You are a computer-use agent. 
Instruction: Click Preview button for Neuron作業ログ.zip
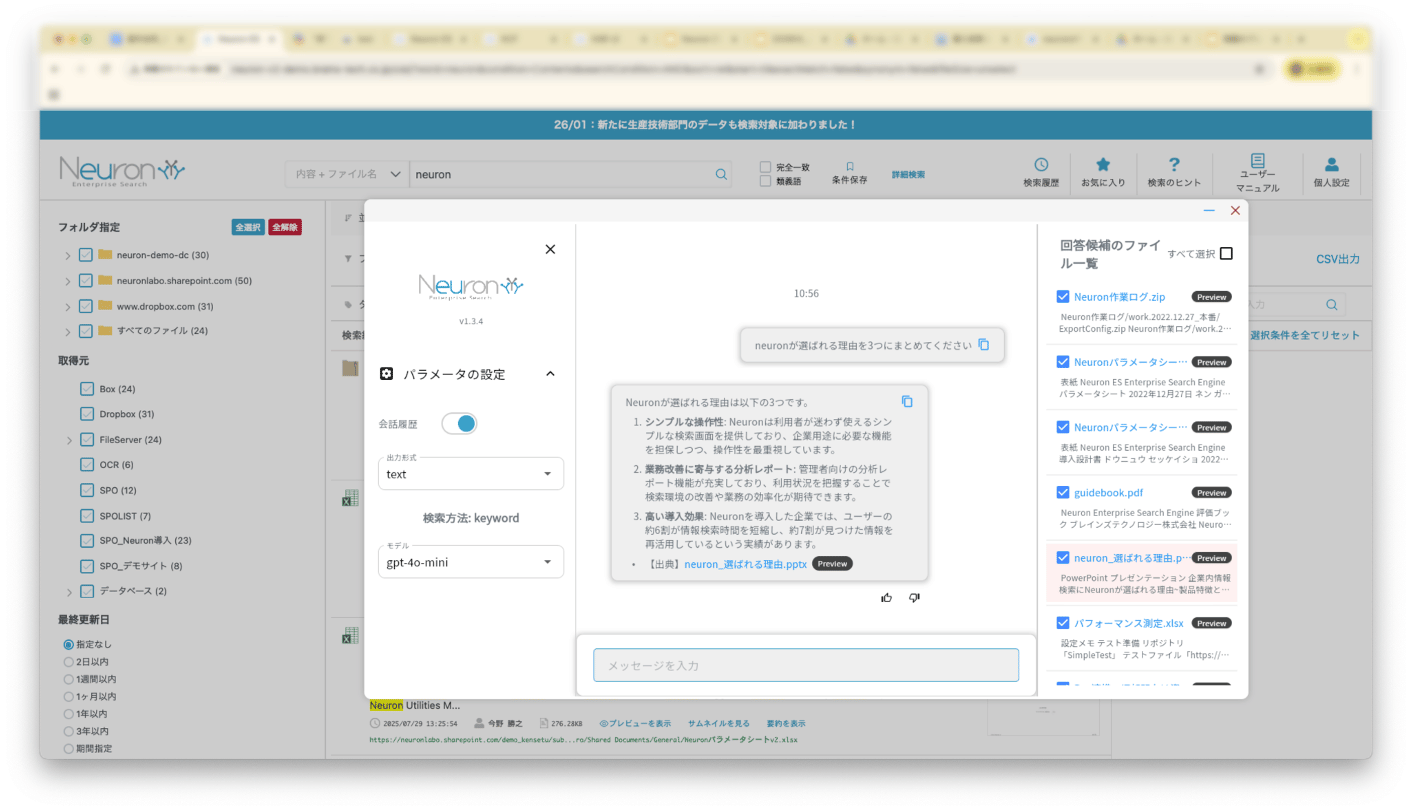tap(1211, 297)
